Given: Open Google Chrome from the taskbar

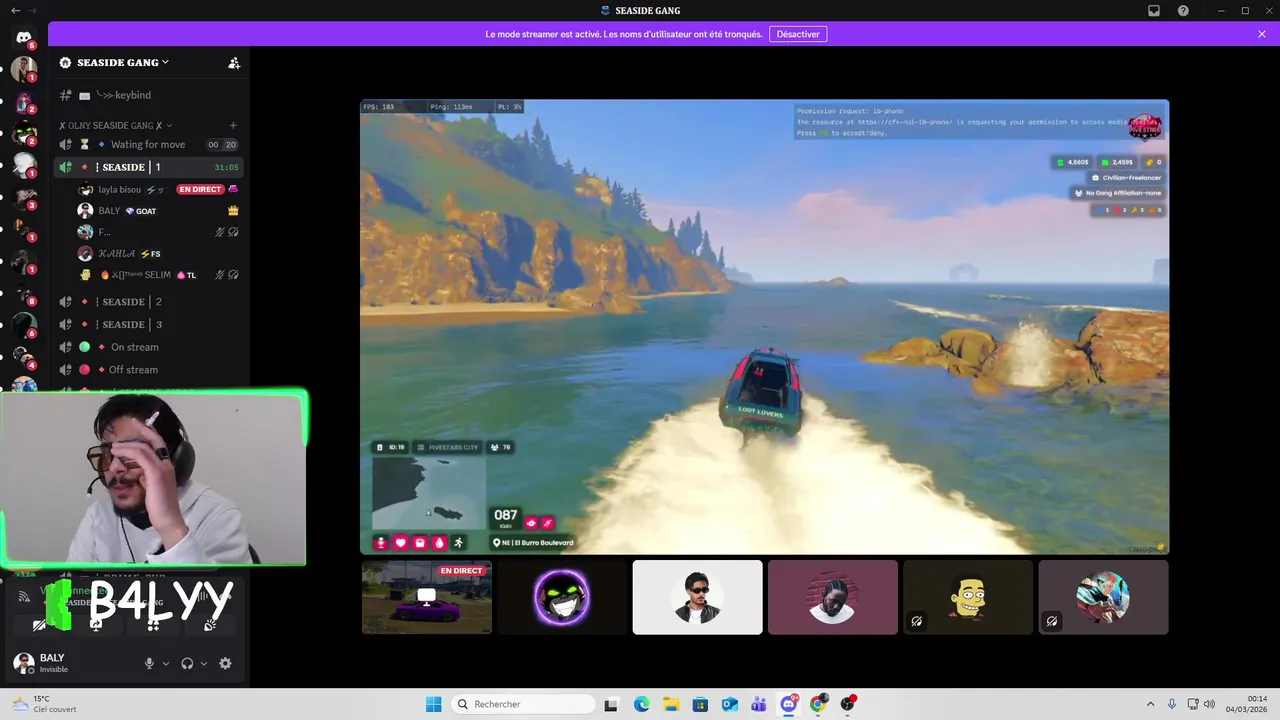Looking at the screenshot, I should (818, 704).
